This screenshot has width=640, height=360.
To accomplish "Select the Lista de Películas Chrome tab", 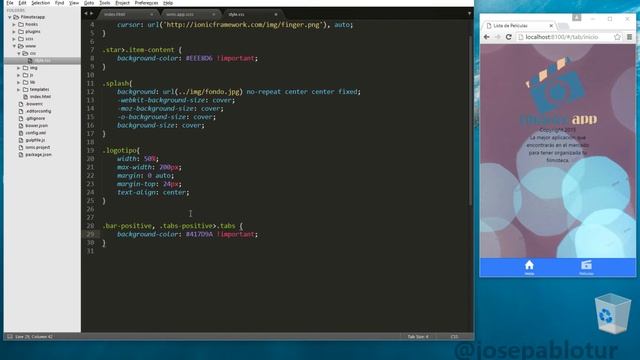I will (519, 25).
